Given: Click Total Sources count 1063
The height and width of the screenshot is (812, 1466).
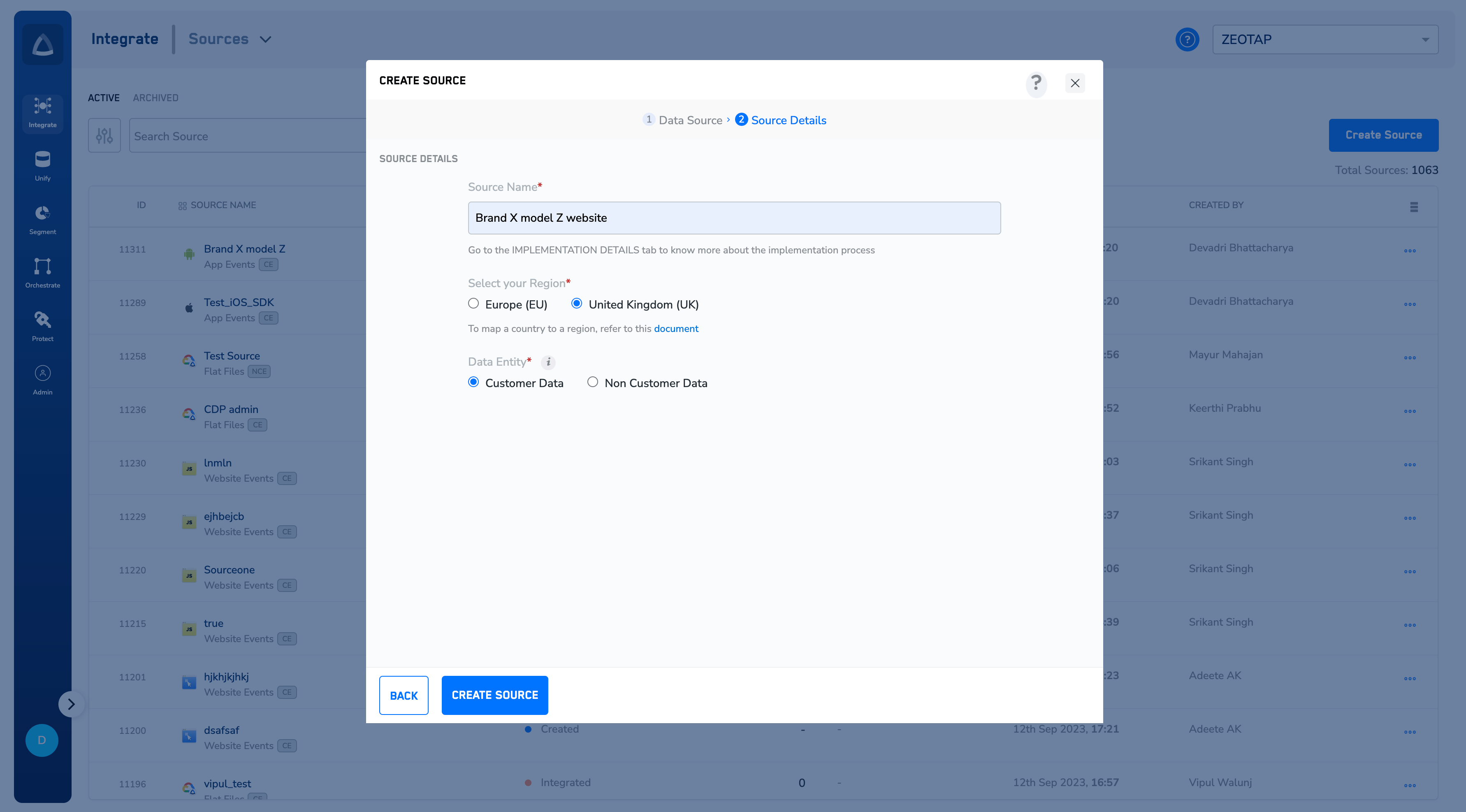Looking at the screenshot, I should pos(1424,170).
